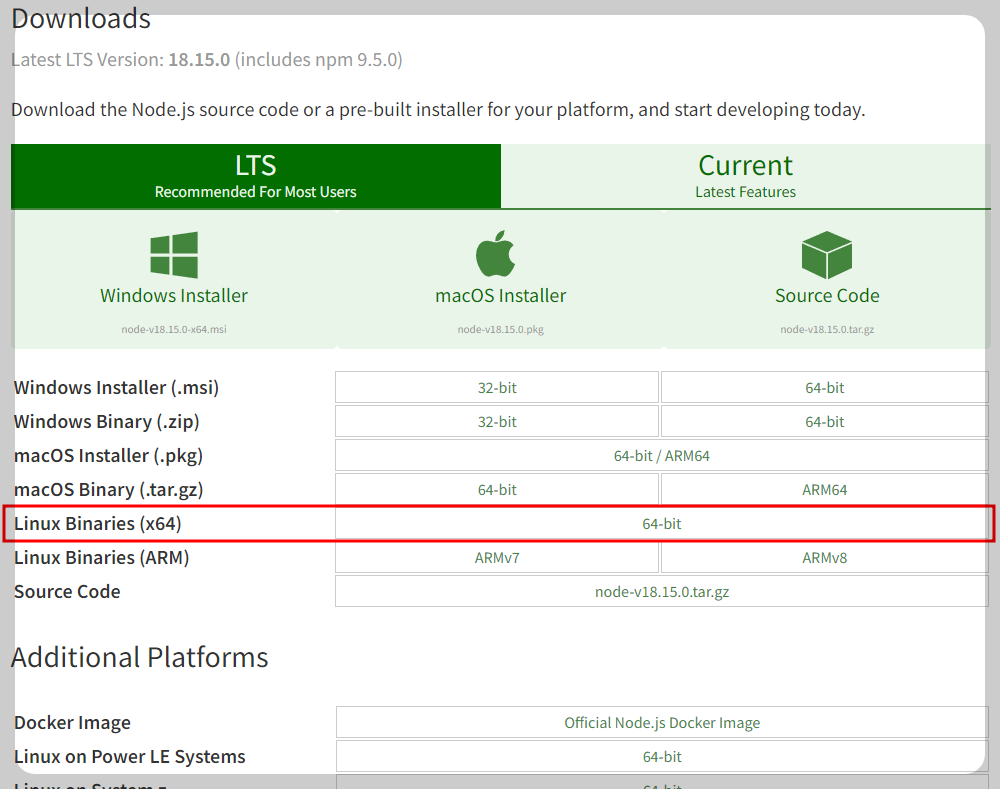The height and width of the screenshot is (789, 1000).
Task: Download Linux Binaries (x64) 64-bit
Action: point(662,524)
